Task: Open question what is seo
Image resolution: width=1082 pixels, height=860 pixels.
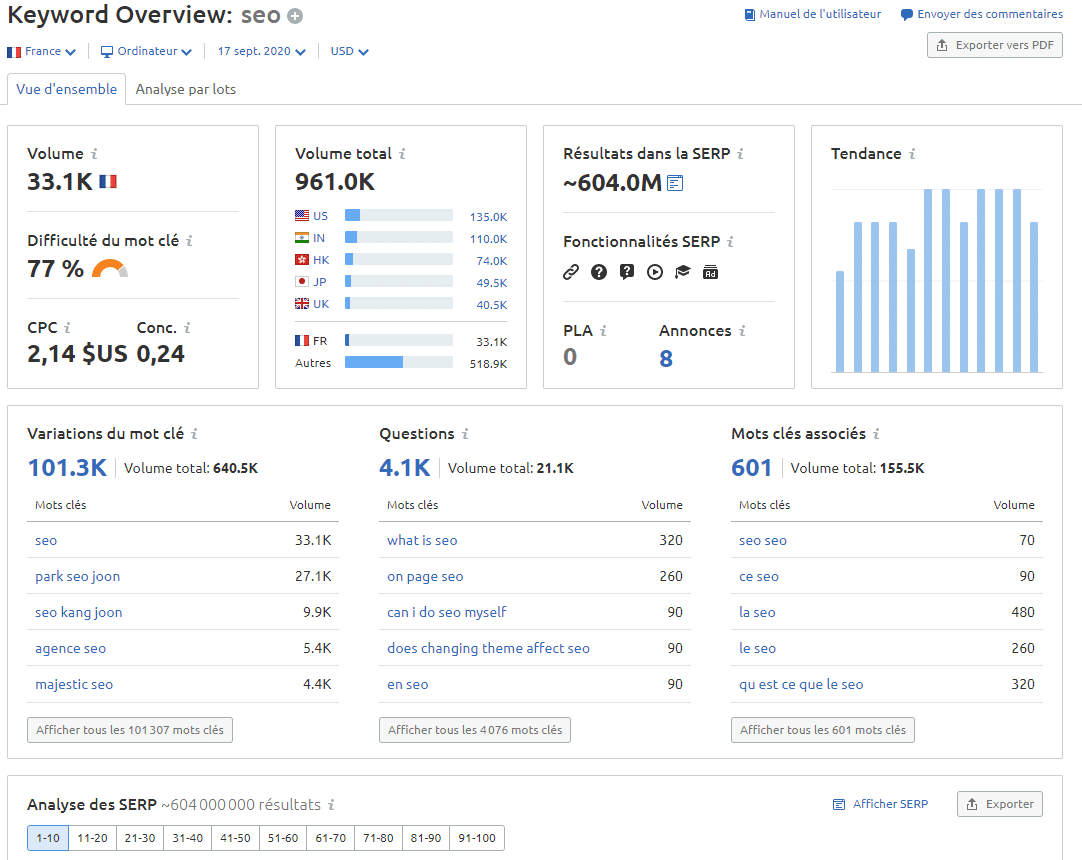Action: [422, 540]
